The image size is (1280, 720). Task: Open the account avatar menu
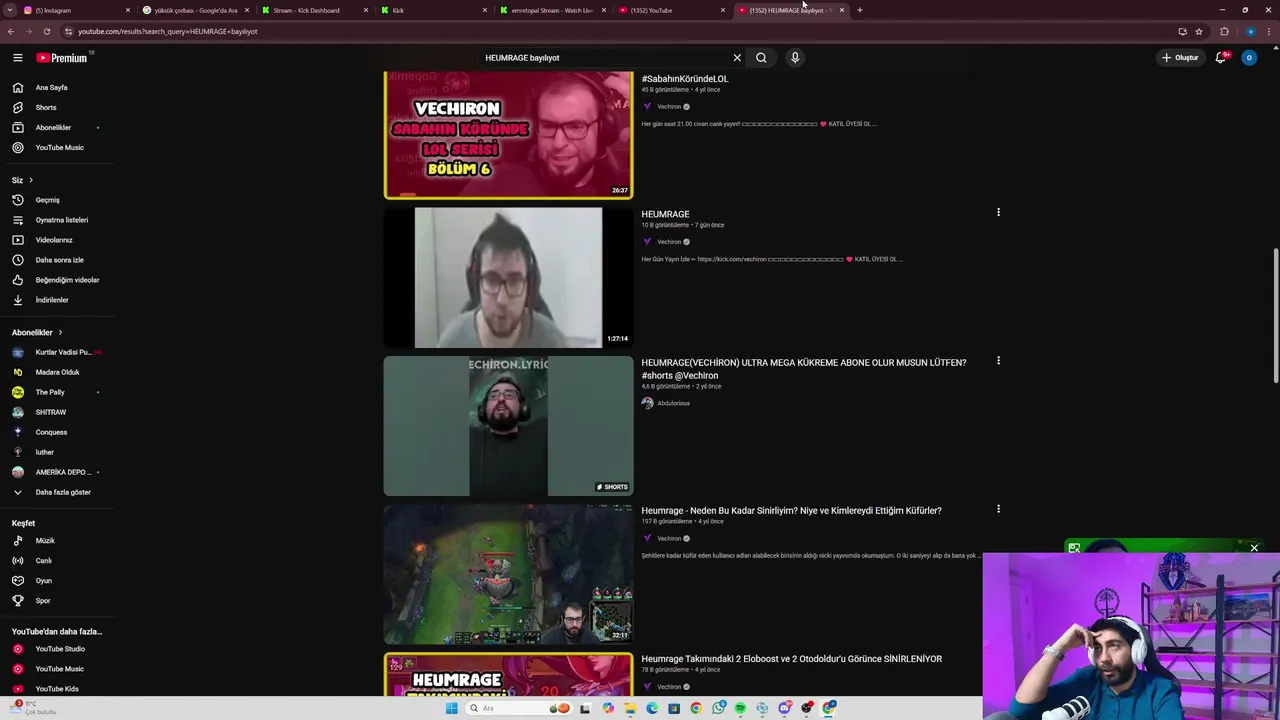click(x=1248, y=58)
